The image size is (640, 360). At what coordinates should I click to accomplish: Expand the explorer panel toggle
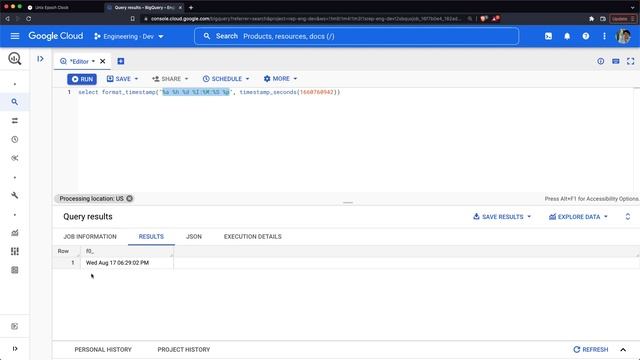(40, 59)
